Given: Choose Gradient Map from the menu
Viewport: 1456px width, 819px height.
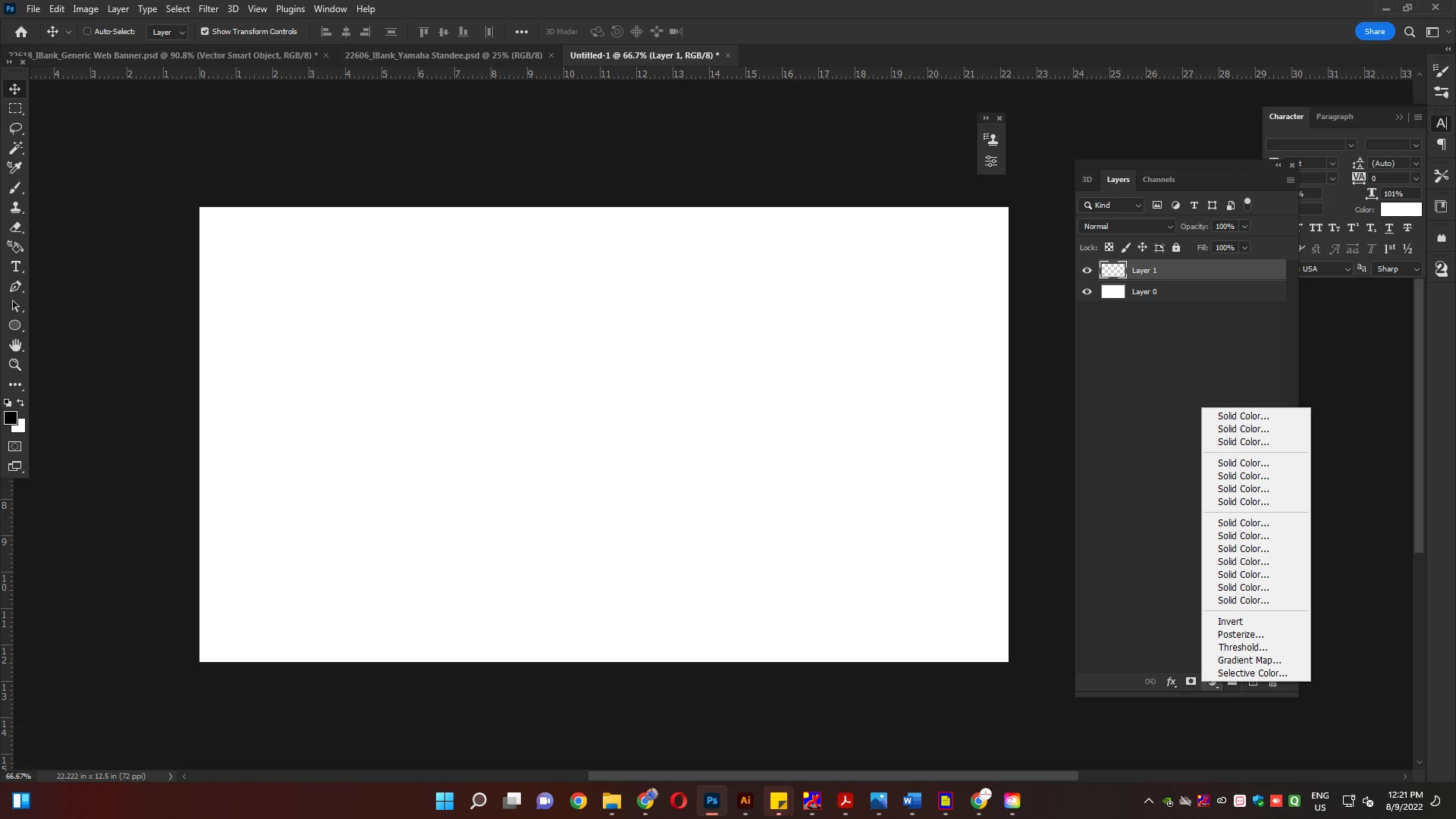Looking at the screenshot, I should [x=1249, y=661].
